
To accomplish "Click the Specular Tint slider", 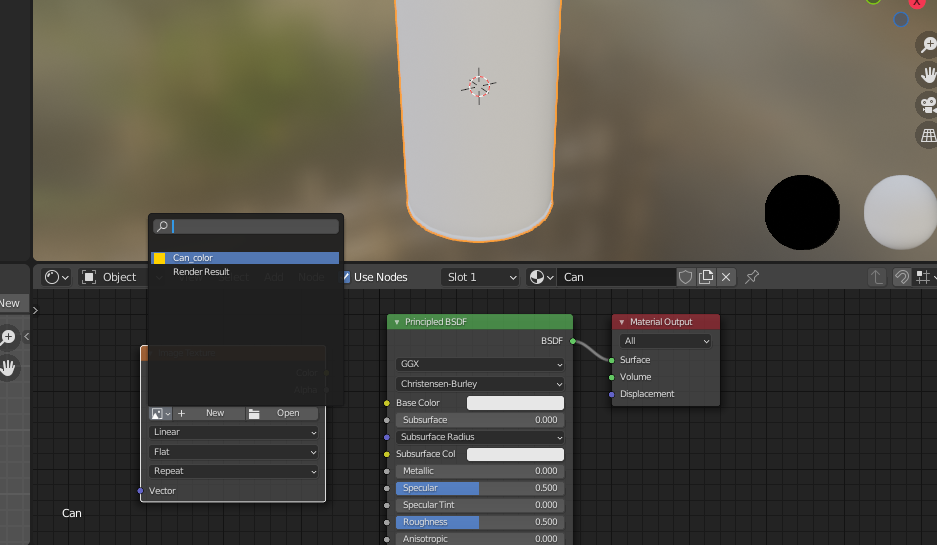I will [480, 505].
